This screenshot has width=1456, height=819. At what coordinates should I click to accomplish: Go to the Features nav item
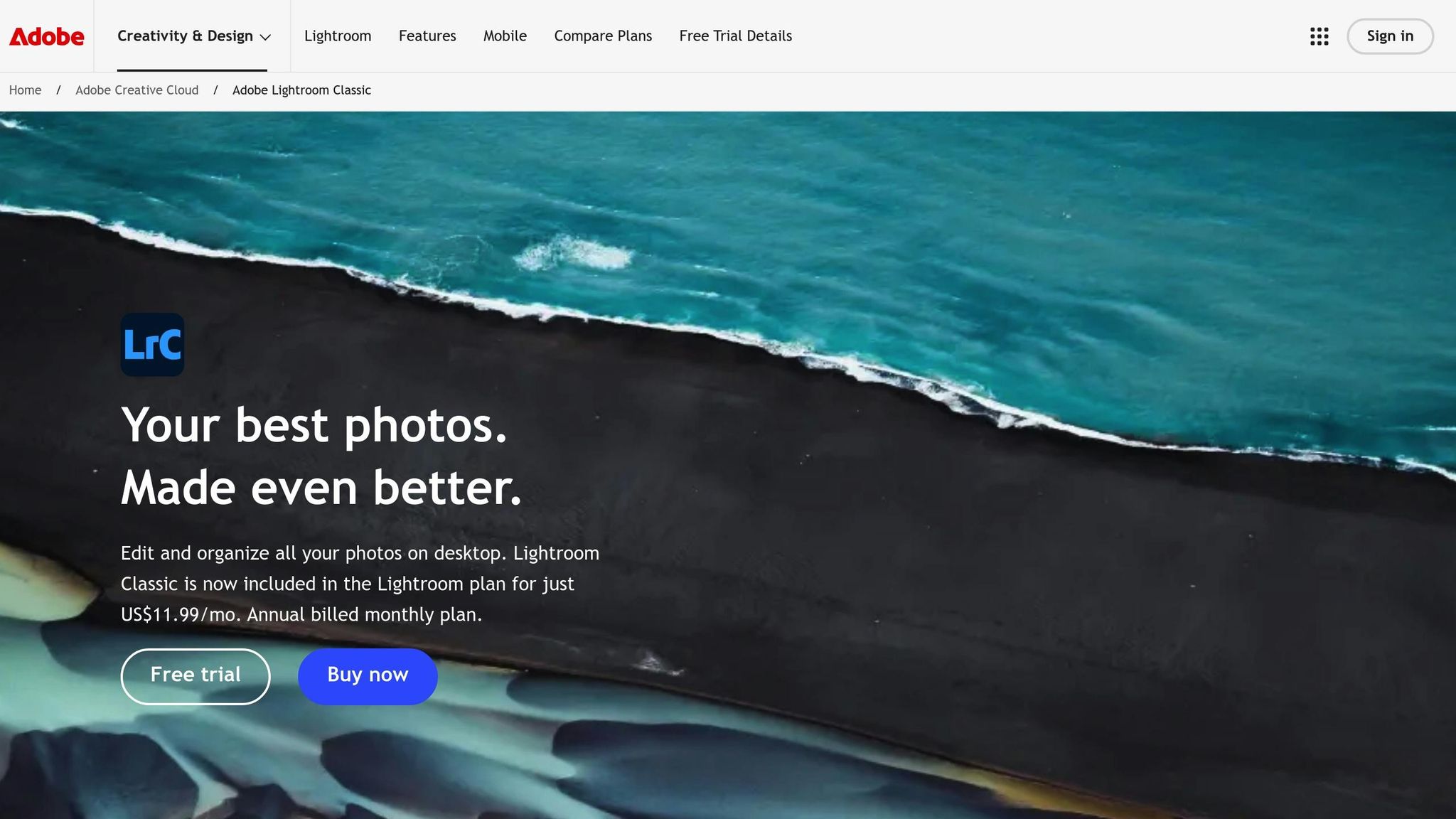[427, 36]
